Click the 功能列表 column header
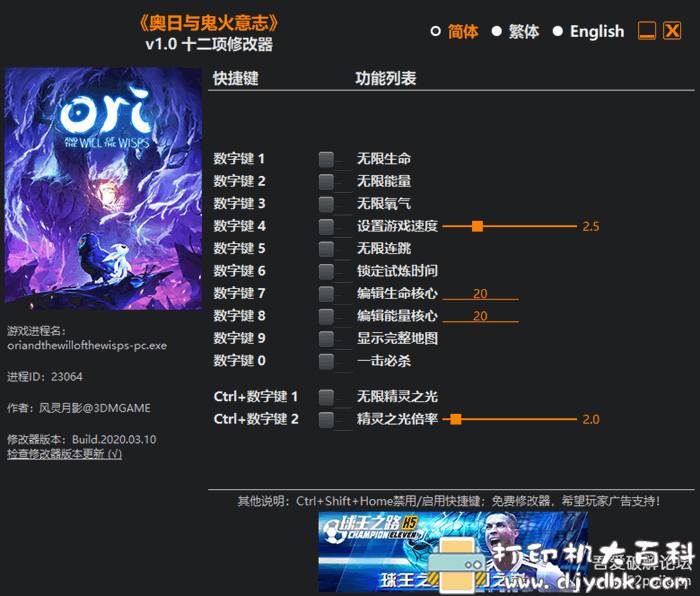Viewport: 700px width, 596px height. [386, 79]
